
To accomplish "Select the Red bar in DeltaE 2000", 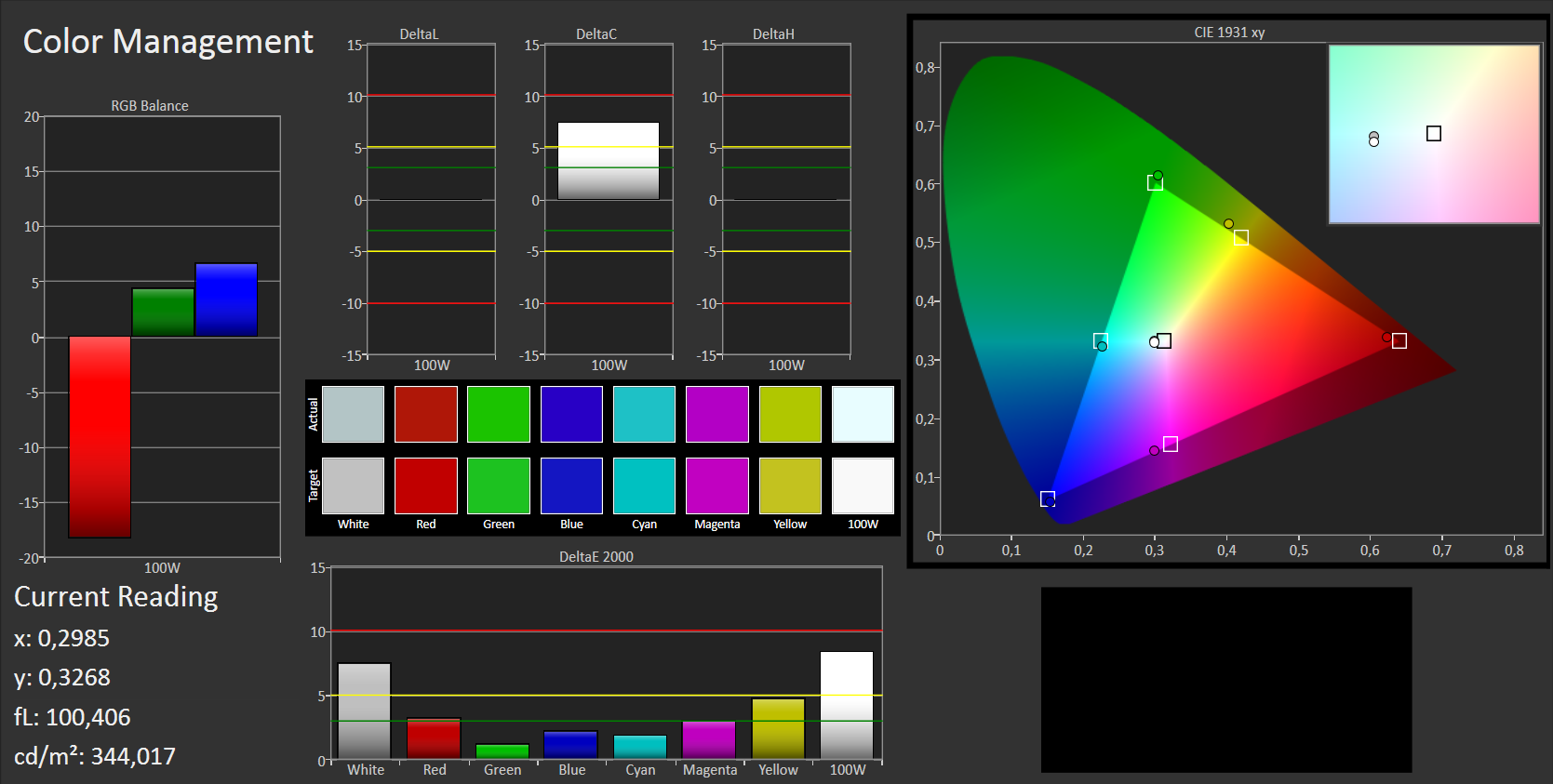I will pos(434,738).
